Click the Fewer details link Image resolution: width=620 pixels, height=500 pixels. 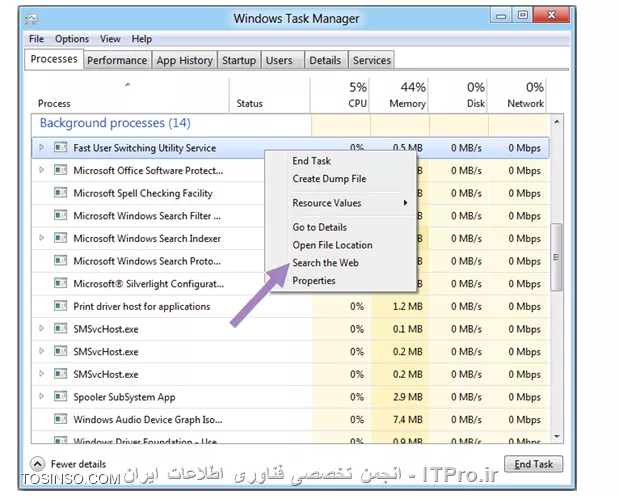pyautogui.click(x=78, y=464)
